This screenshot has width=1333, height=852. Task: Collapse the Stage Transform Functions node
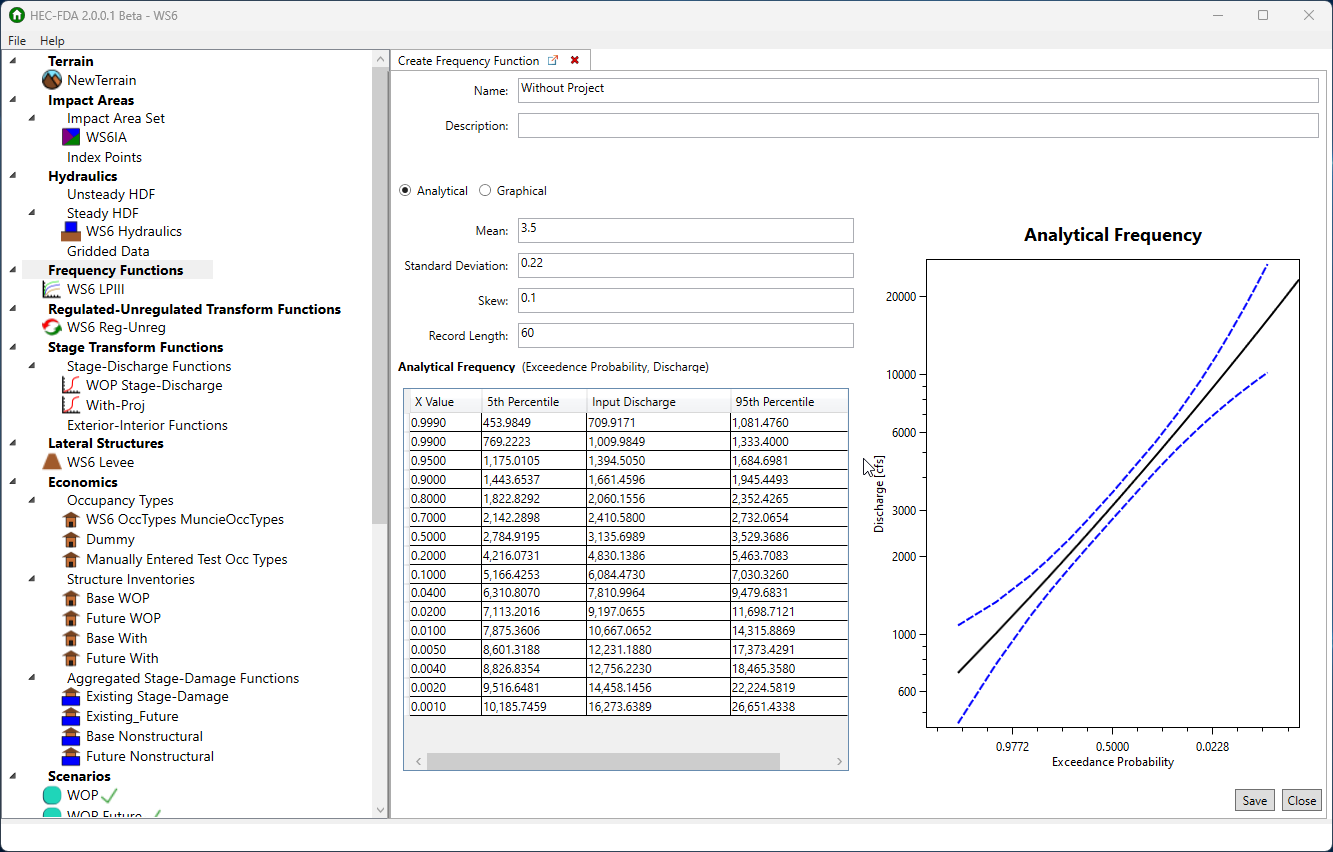pos(14,347)
